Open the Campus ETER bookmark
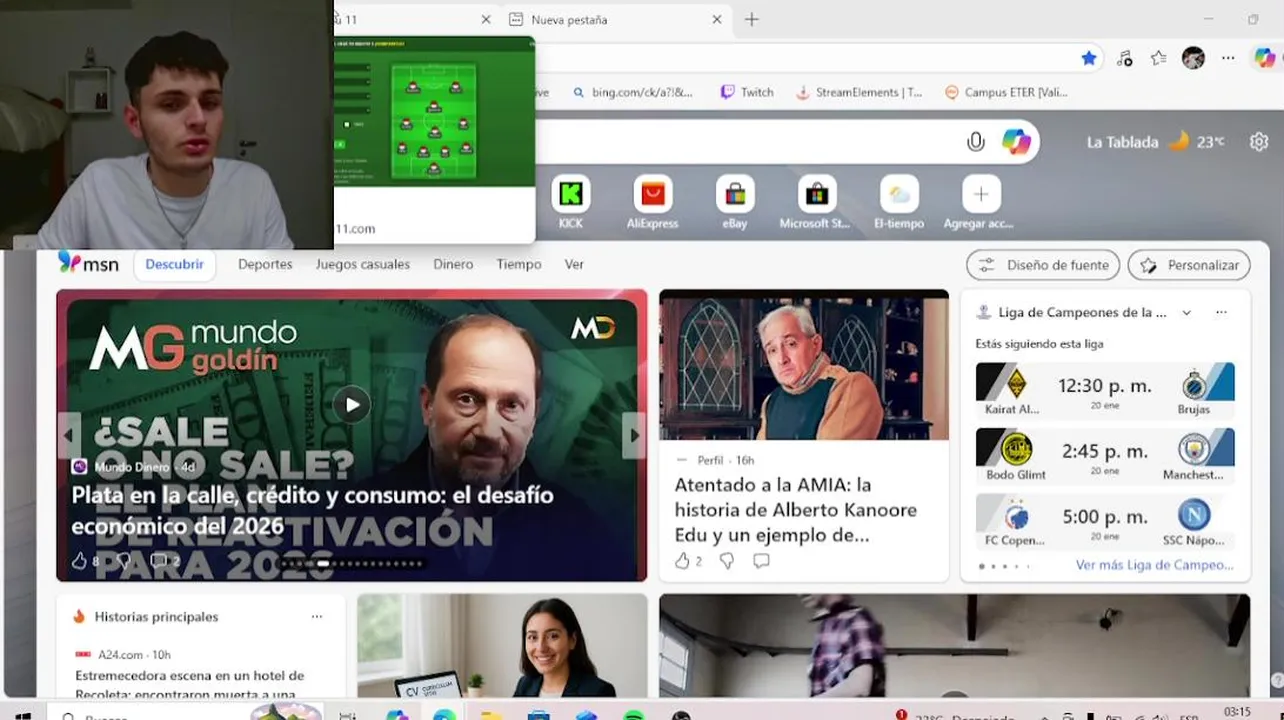Viewport: 1284px width, 720px height. click(1006, 92)
